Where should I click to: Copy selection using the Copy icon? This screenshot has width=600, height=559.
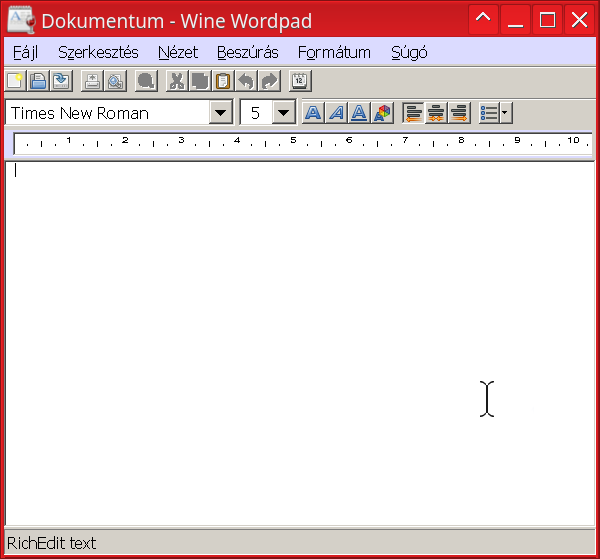click(x=200, y=81)
